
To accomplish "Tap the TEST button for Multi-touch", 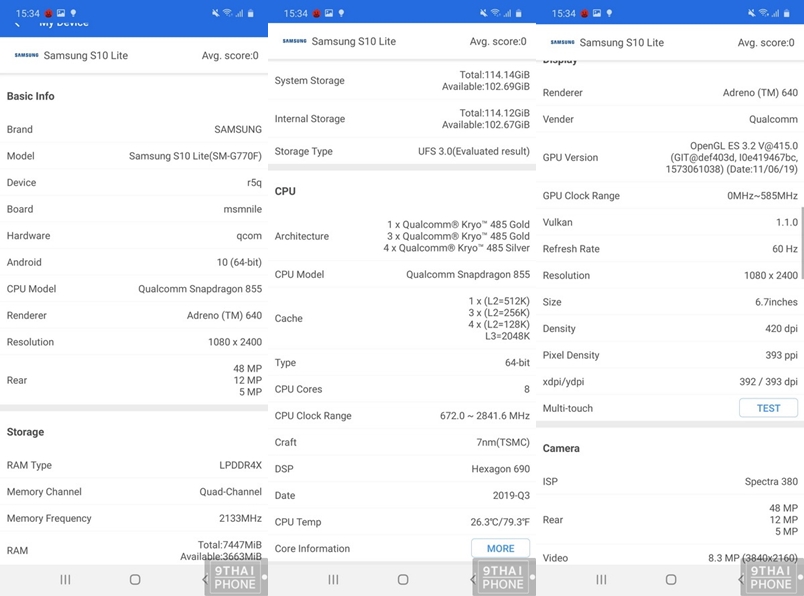I will tap(768, 408).
